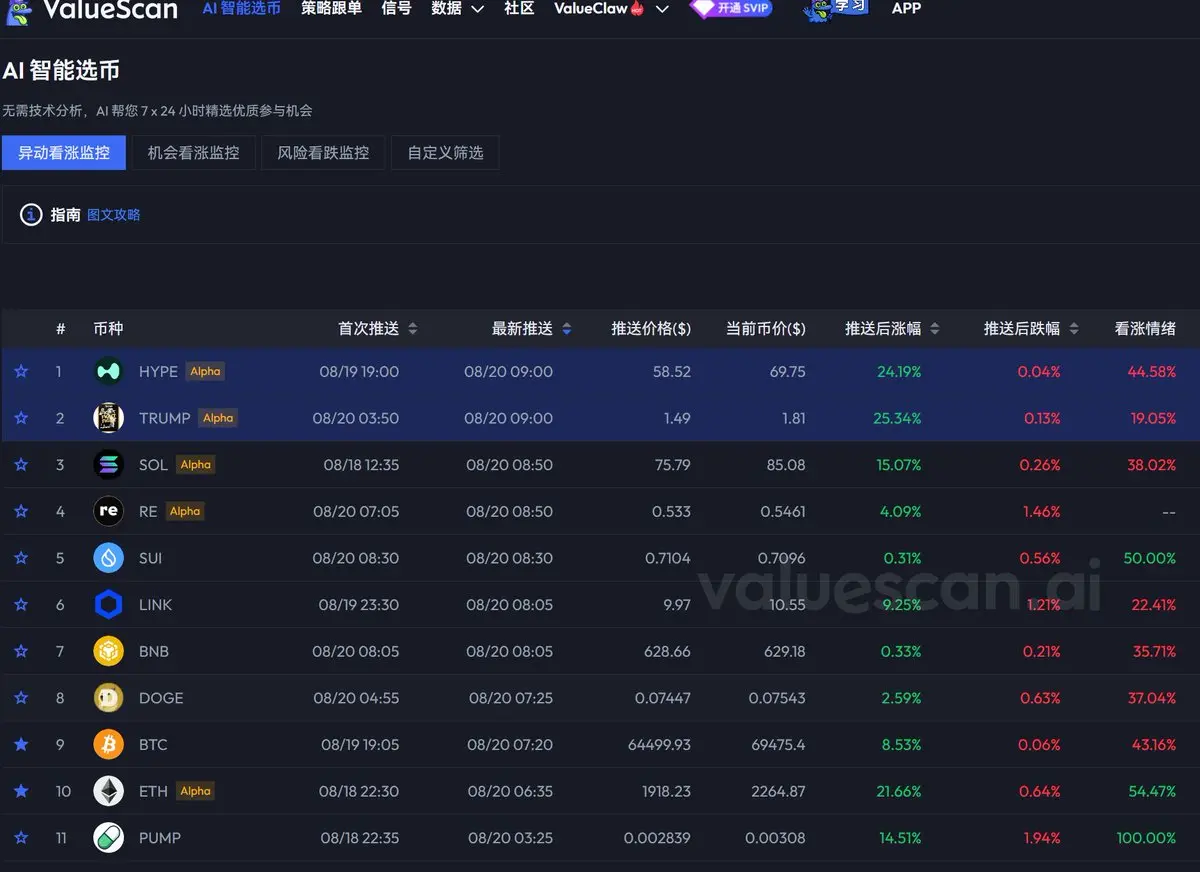Click SOL first push time 08/18 12:35
The image size is (1200, 872).
point(361,465)
